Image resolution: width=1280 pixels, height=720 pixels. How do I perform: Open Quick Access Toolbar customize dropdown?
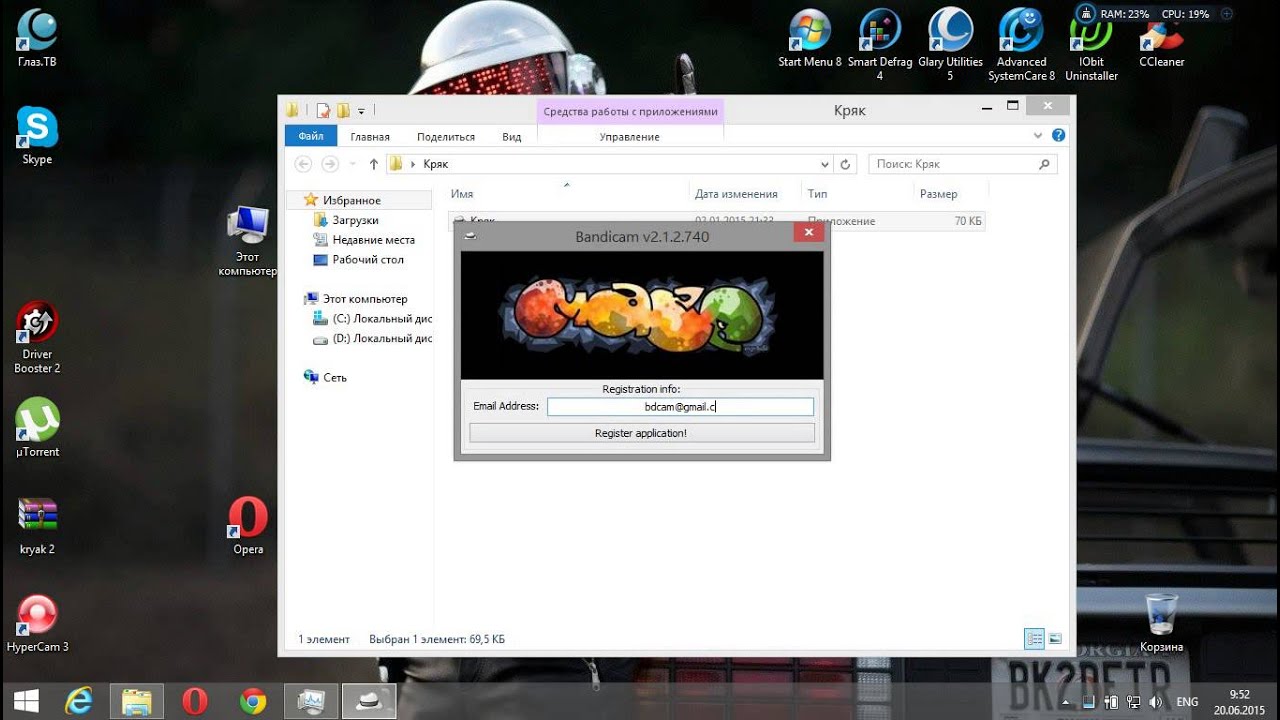click(361, 111)
